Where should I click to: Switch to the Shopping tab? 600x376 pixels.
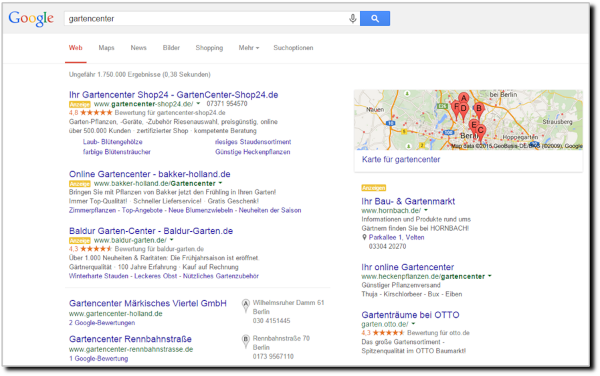pyautogui.click(x=209, y=48)
